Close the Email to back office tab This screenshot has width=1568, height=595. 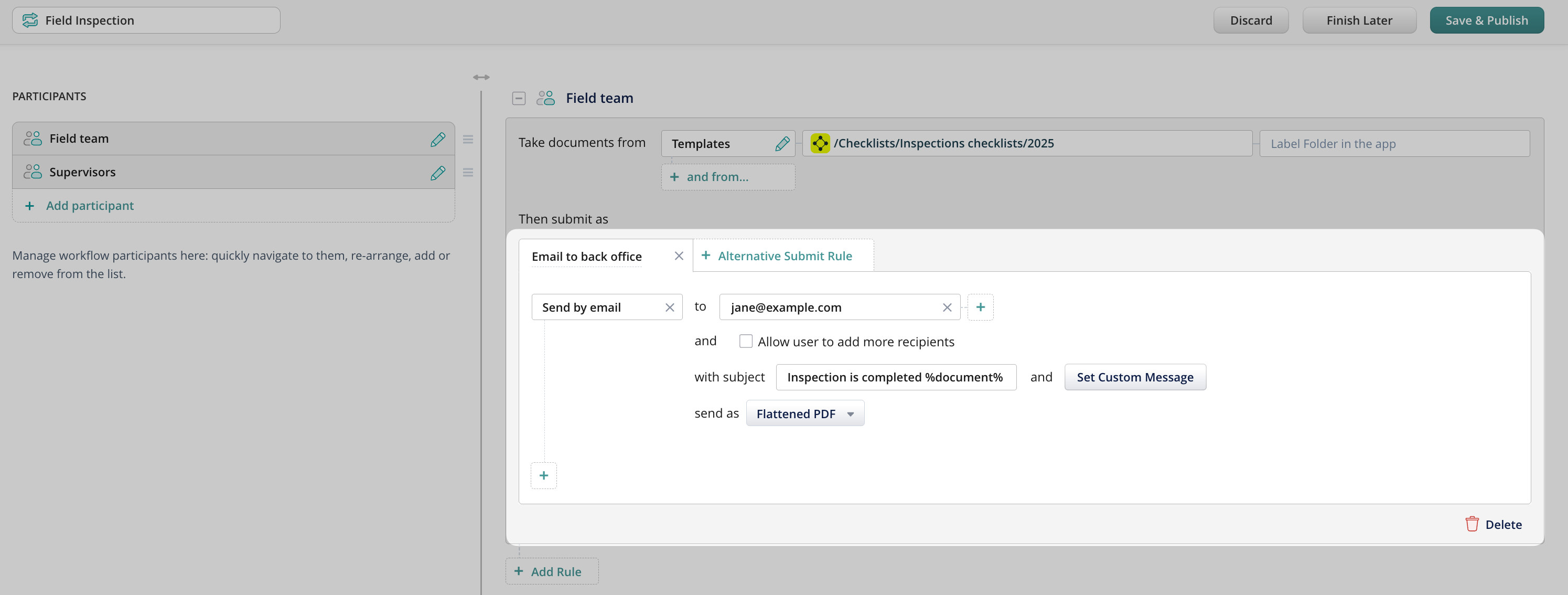pos(679,256)
